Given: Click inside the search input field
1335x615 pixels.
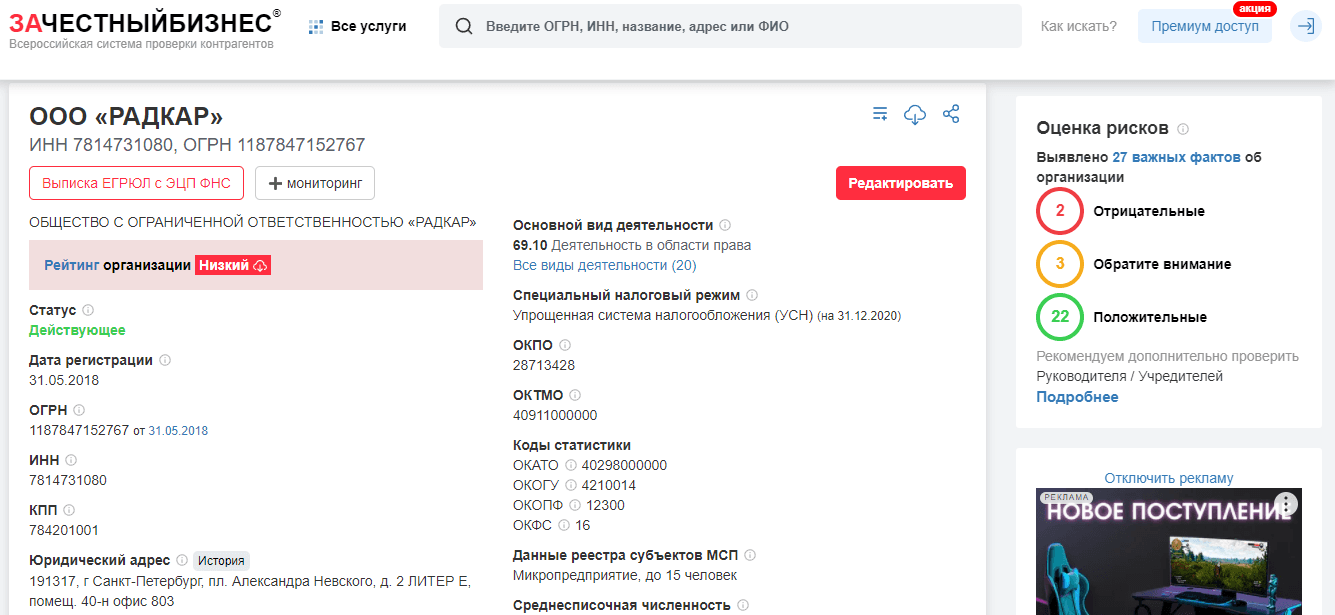Looking at the screenshot, I should [700, 26].
